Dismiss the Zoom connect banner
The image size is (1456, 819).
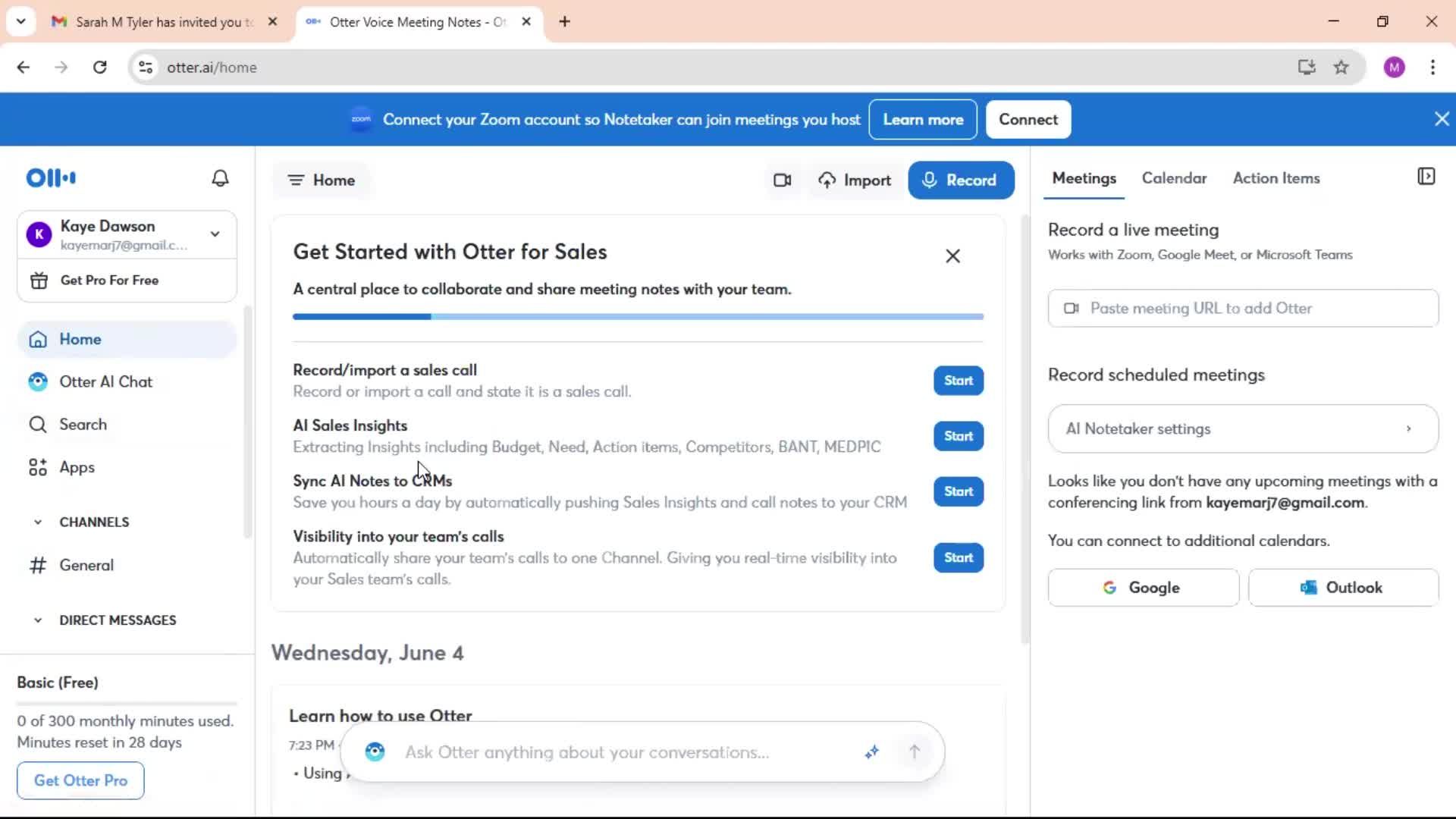point(1442,119)
